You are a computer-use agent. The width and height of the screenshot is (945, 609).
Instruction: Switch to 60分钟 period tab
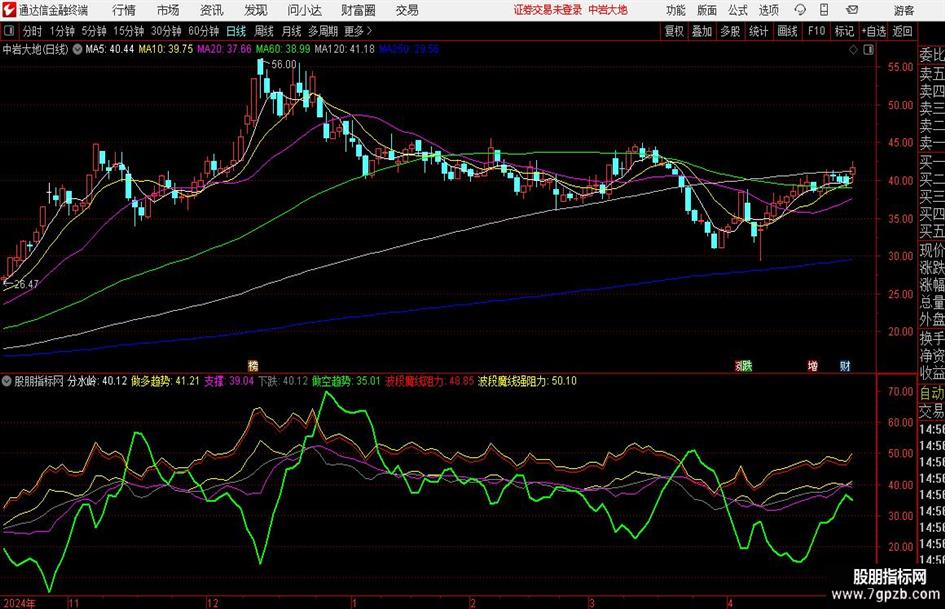204,31
